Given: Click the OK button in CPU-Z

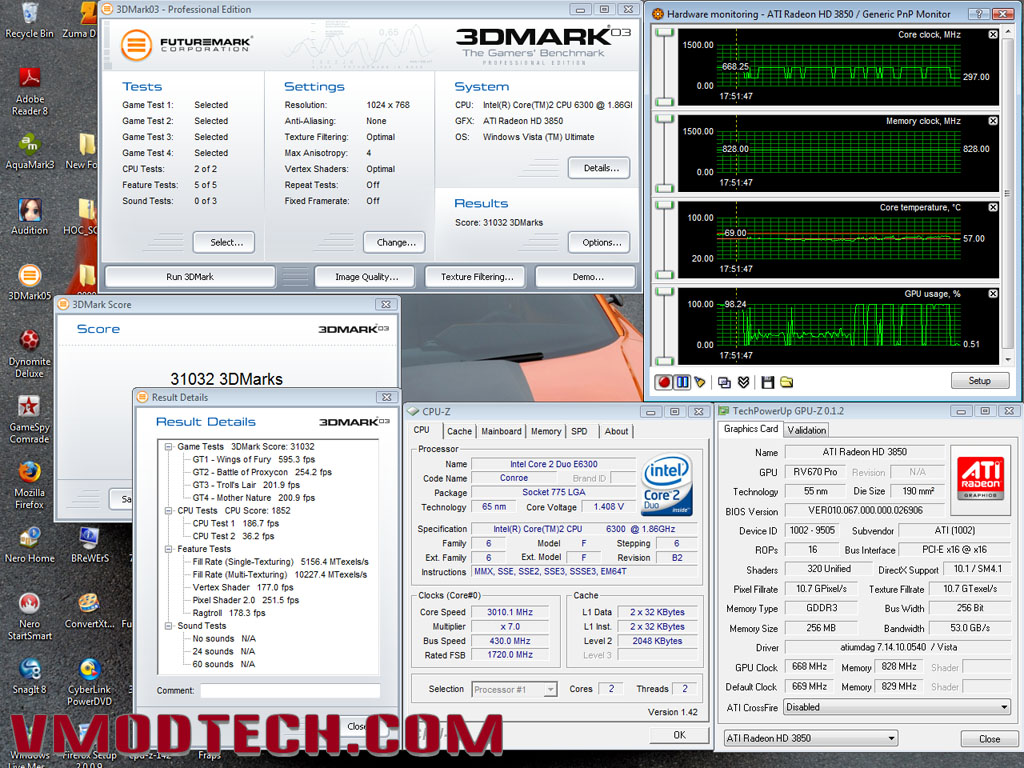Looking at the screenshot, I should [x=680, y=735].
